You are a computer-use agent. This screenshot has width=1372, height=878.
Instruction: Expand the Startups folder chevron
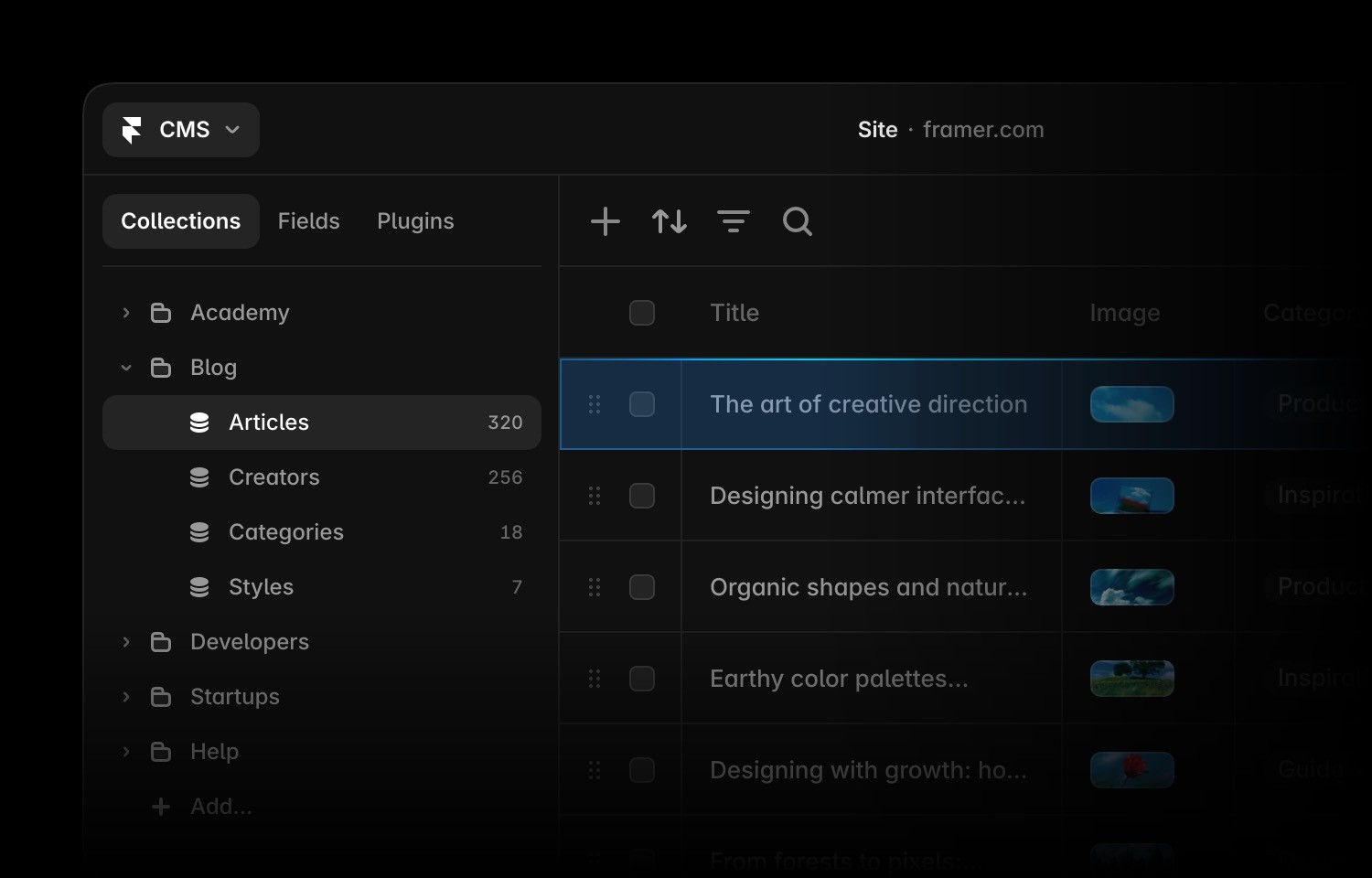coord(126,697)
